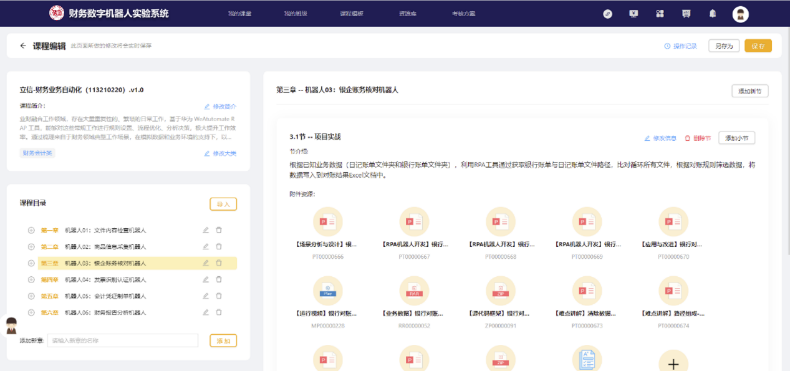The image size is (790, 371).
Task: Edit chapter 第一章 with its pencil icon
Action: pyautogui.click(x=206, y=230)
